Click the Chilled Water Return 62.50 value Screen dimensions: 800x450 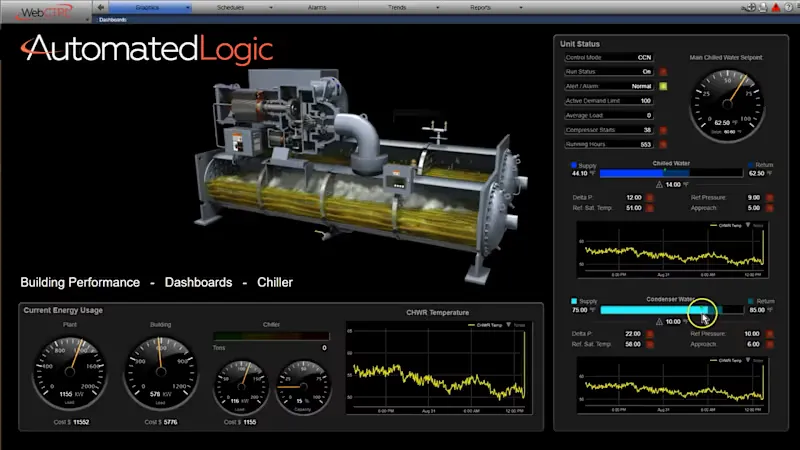(x=757, y=173)
